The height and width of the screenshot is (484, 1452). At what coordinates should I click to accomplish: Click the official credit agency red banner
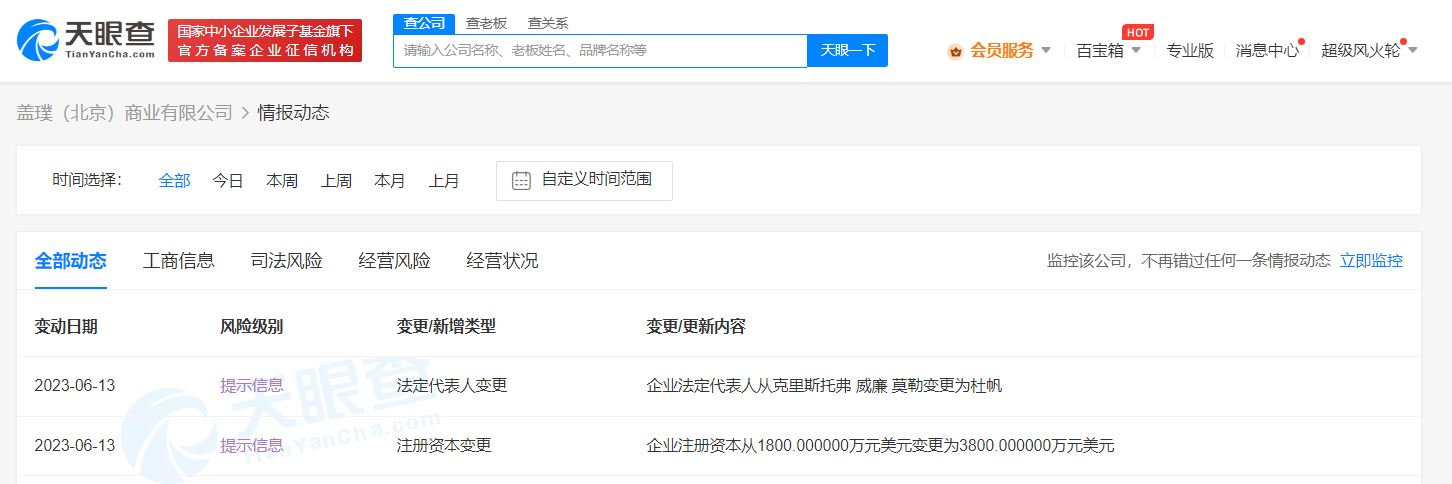(265, 41)
